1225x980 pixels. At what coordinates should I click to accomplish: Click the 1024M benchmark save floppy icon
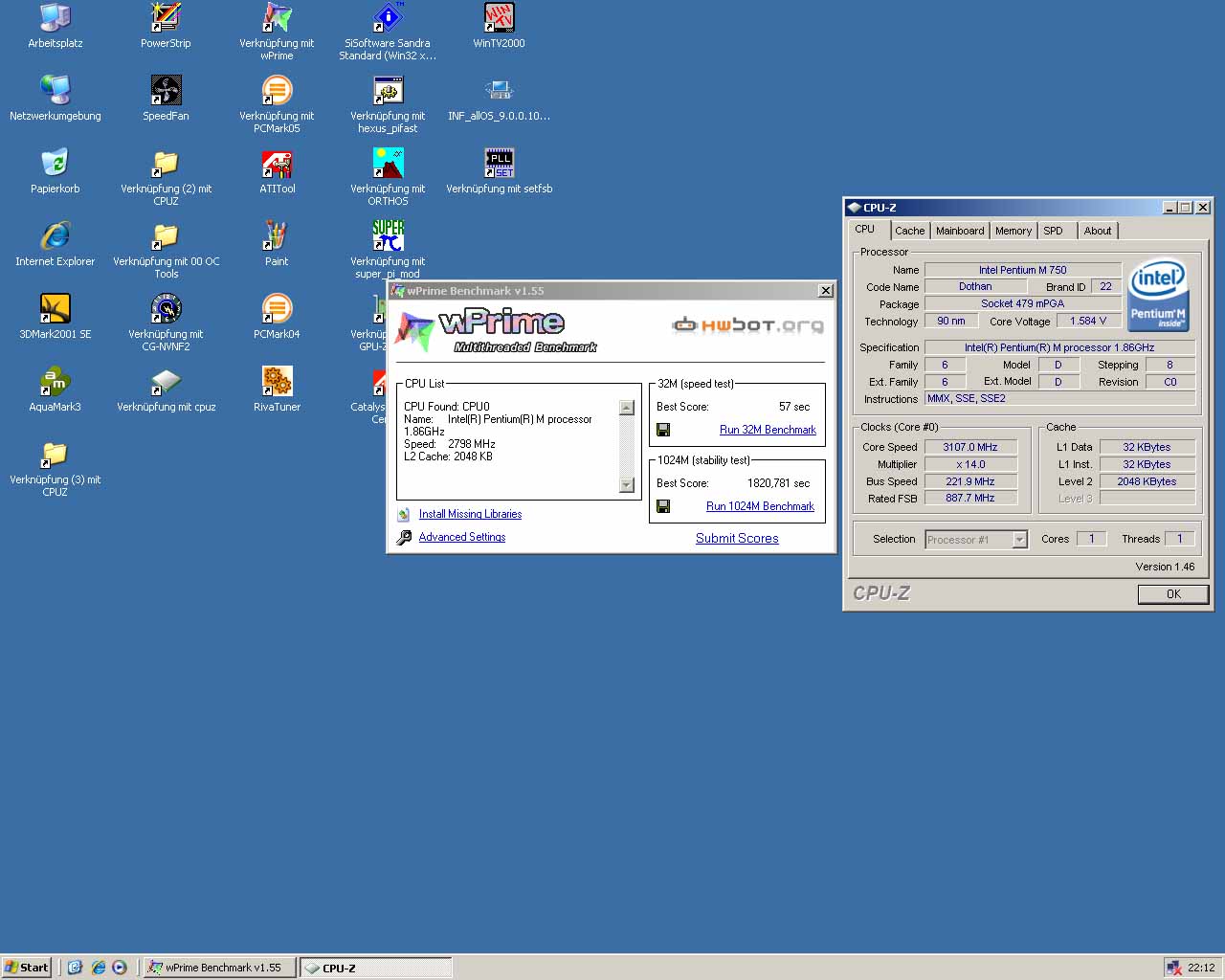663,506
